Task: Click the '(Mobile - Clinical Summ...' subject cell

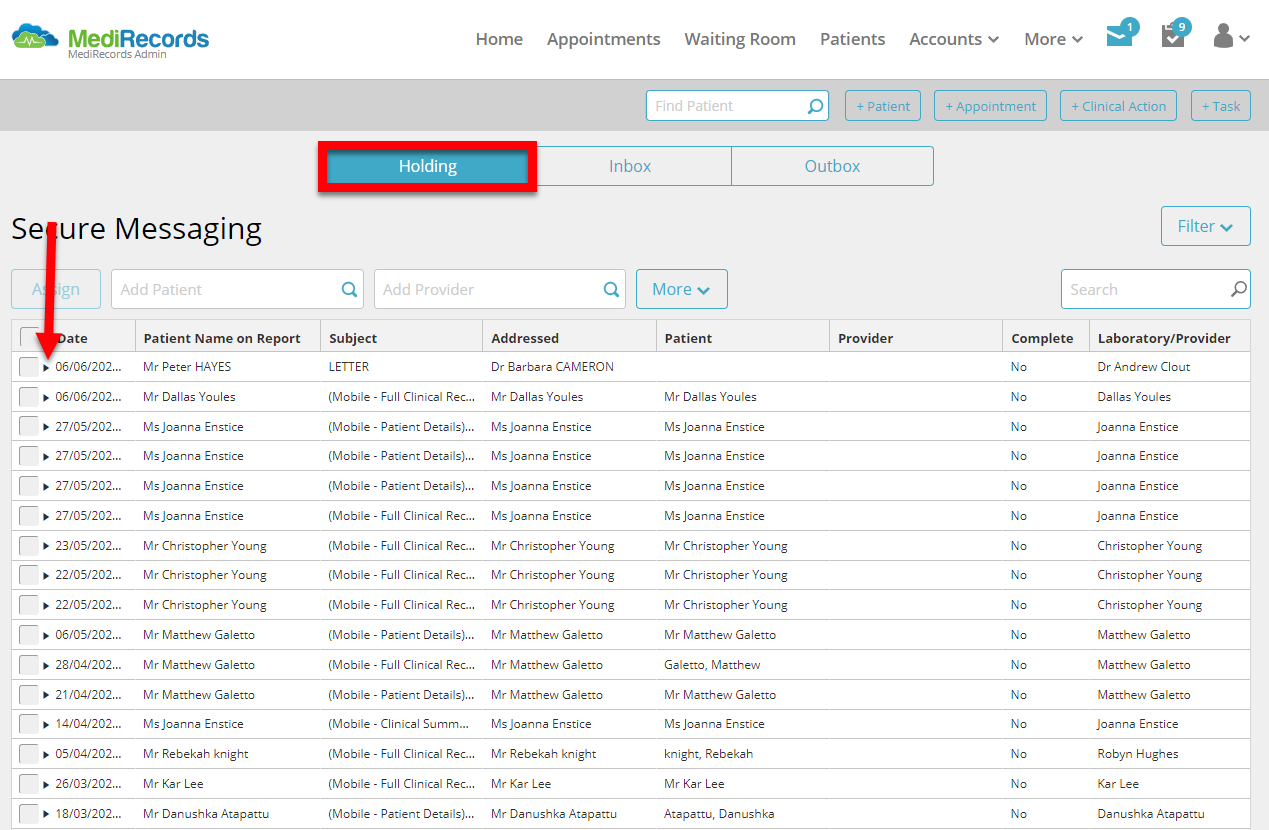Action: (x=398, y=724)
